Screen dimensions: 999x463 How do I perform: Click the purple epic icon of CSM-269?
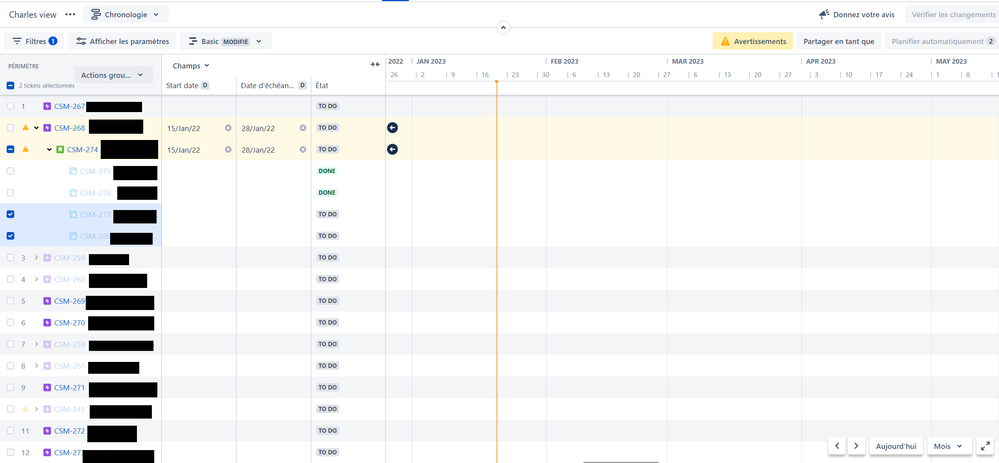[47, 301]
